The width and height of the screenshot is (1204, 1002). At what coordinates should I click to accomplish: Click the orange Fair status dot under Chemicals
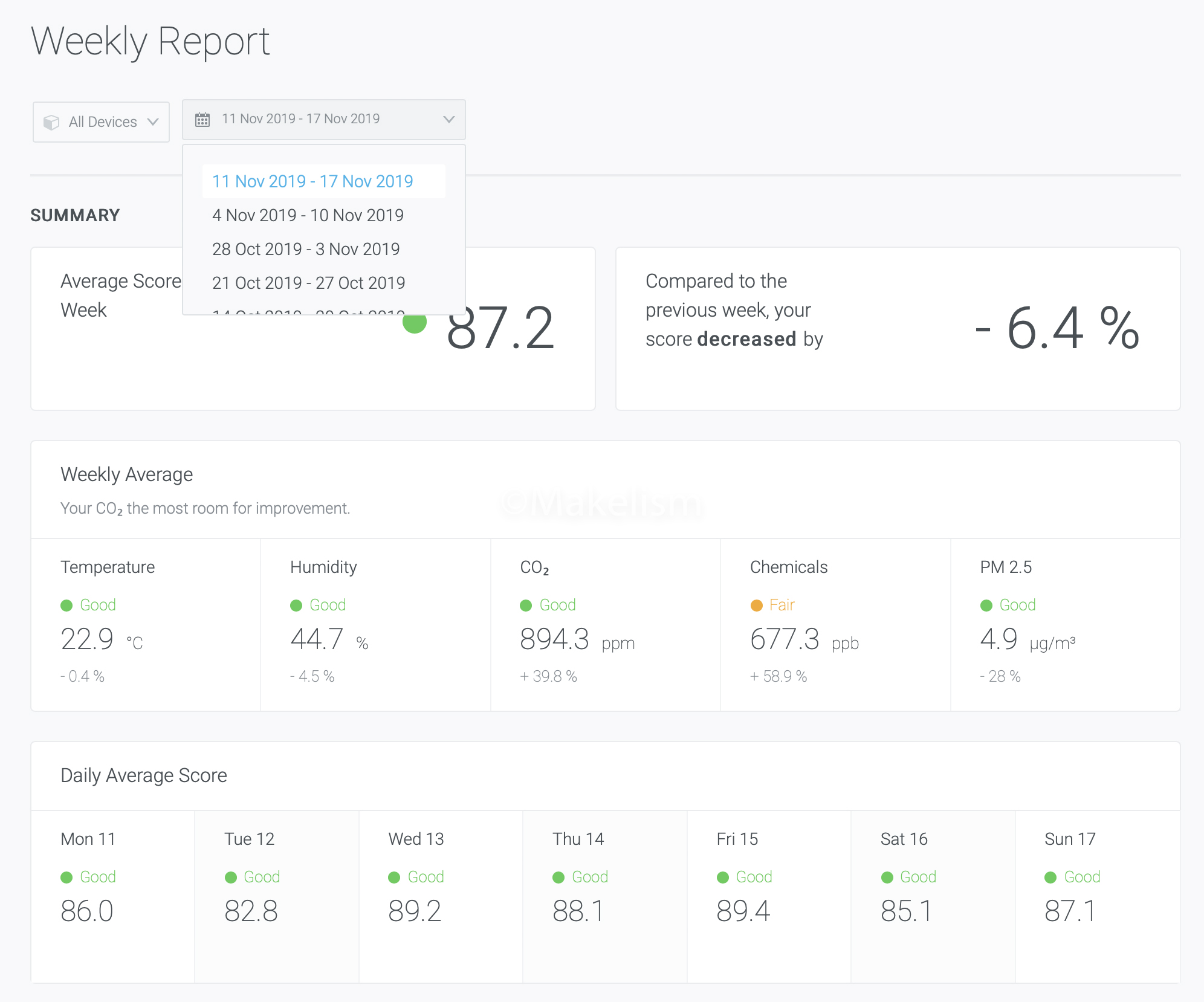coord(756,606)
